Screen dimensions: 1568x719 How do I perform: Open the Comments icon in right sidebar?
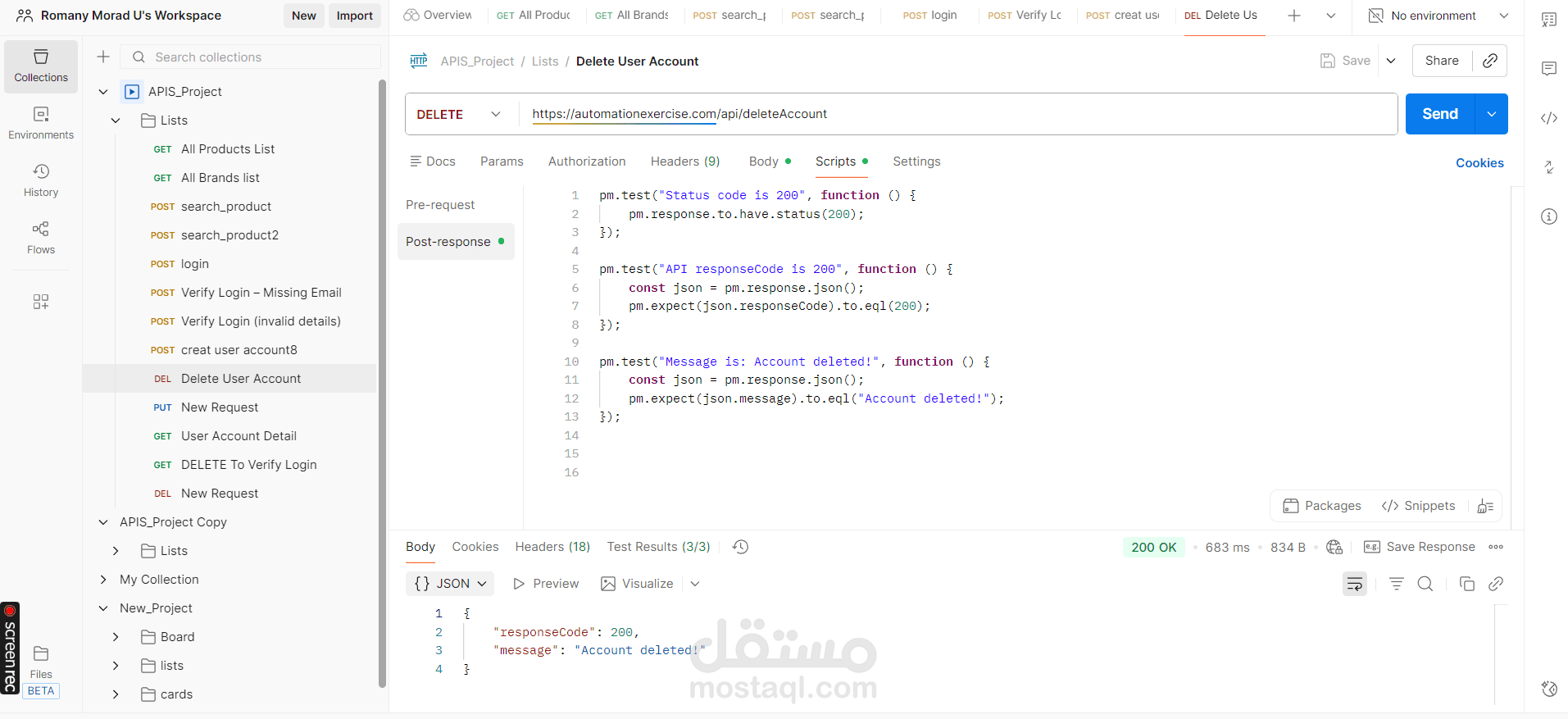pyautogui.click(x=1548, y=69)
